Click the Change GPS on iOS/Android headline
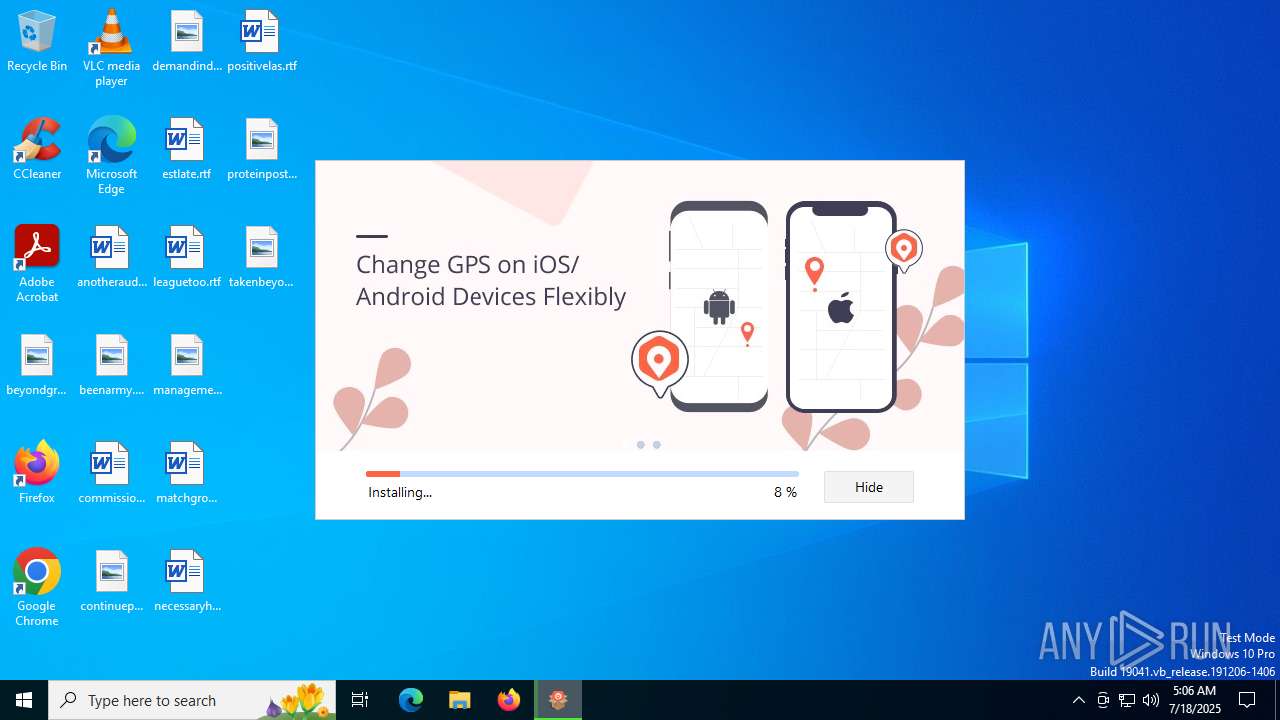The width and height of the screenshot is (1280, 720). point(491,280)
